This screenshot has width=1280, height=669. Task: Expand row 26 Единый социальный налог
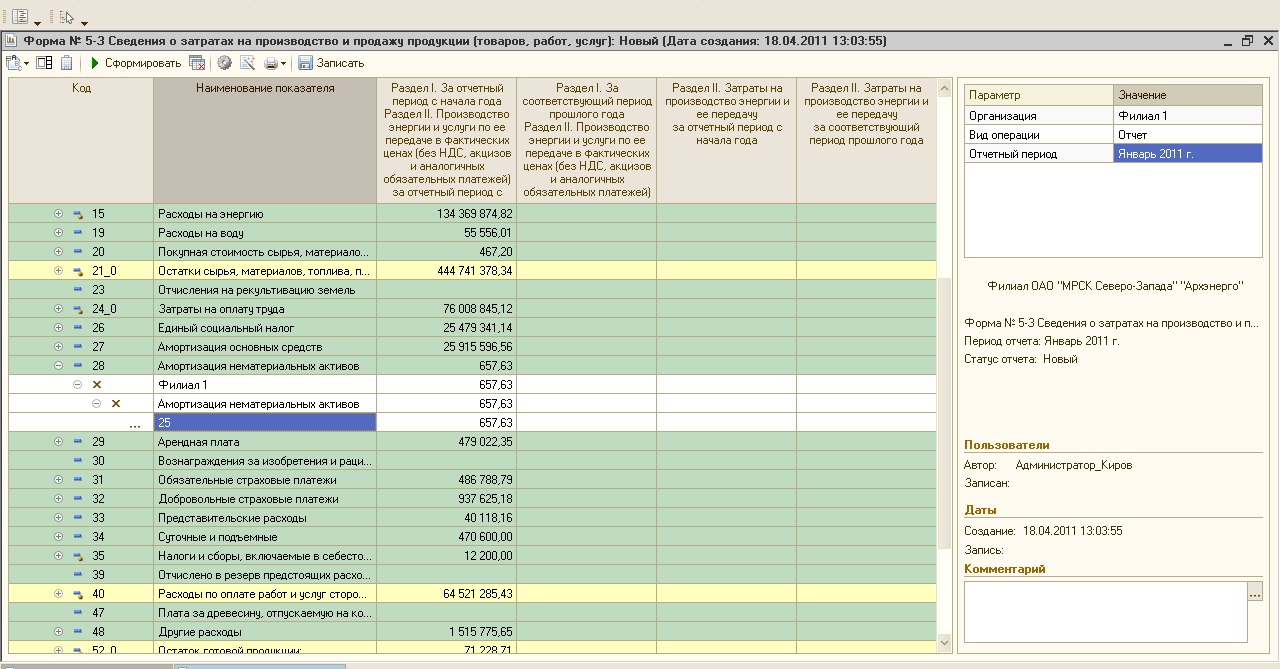click(59, 328)
